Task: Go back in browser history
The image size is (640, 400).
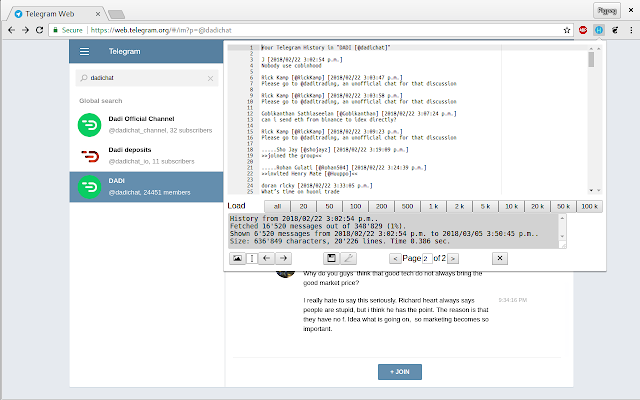Action: tap(11, 30)
